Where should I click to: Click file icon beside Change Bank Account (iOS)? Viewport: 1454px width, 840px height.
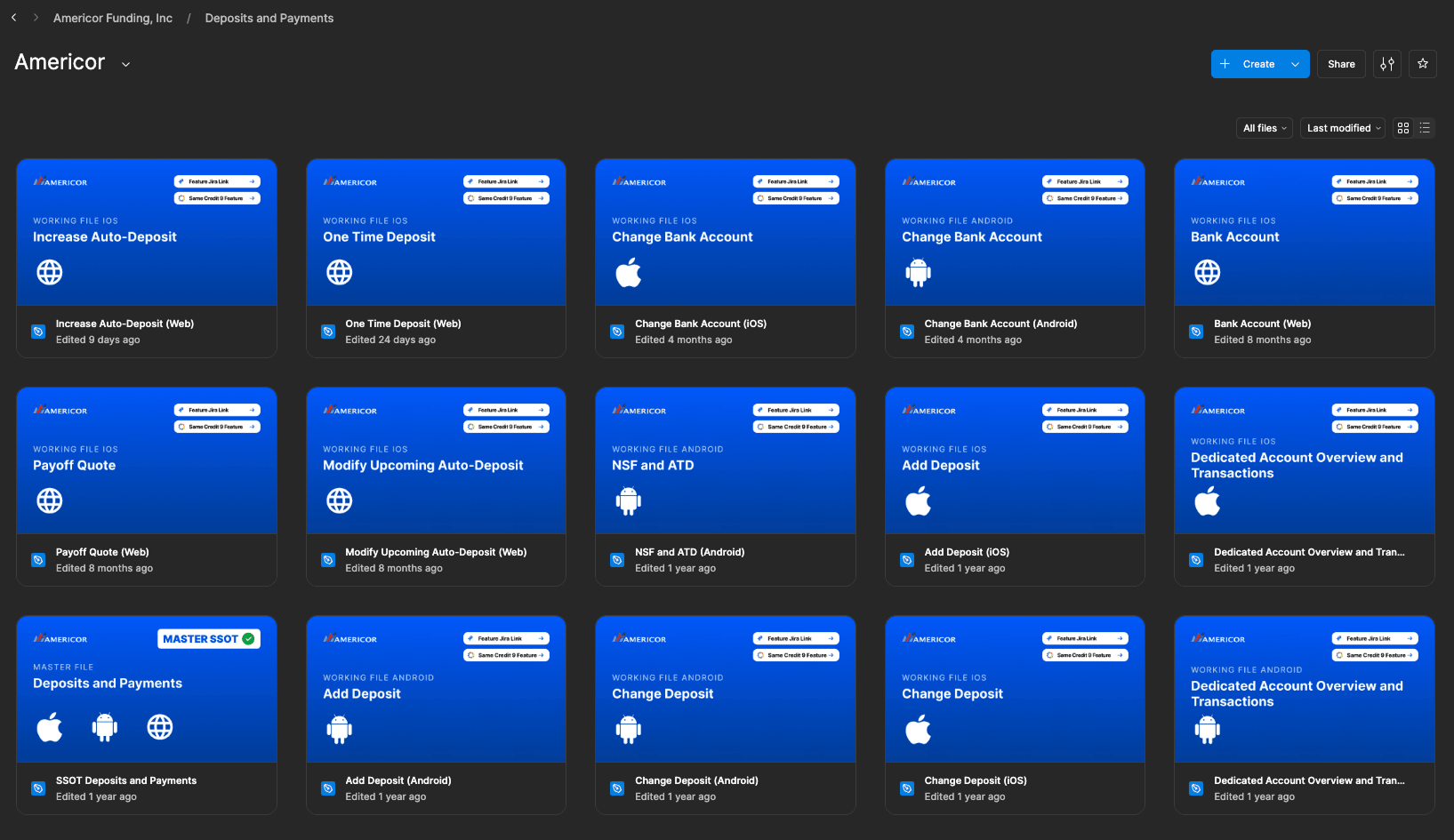coord(617,332)
